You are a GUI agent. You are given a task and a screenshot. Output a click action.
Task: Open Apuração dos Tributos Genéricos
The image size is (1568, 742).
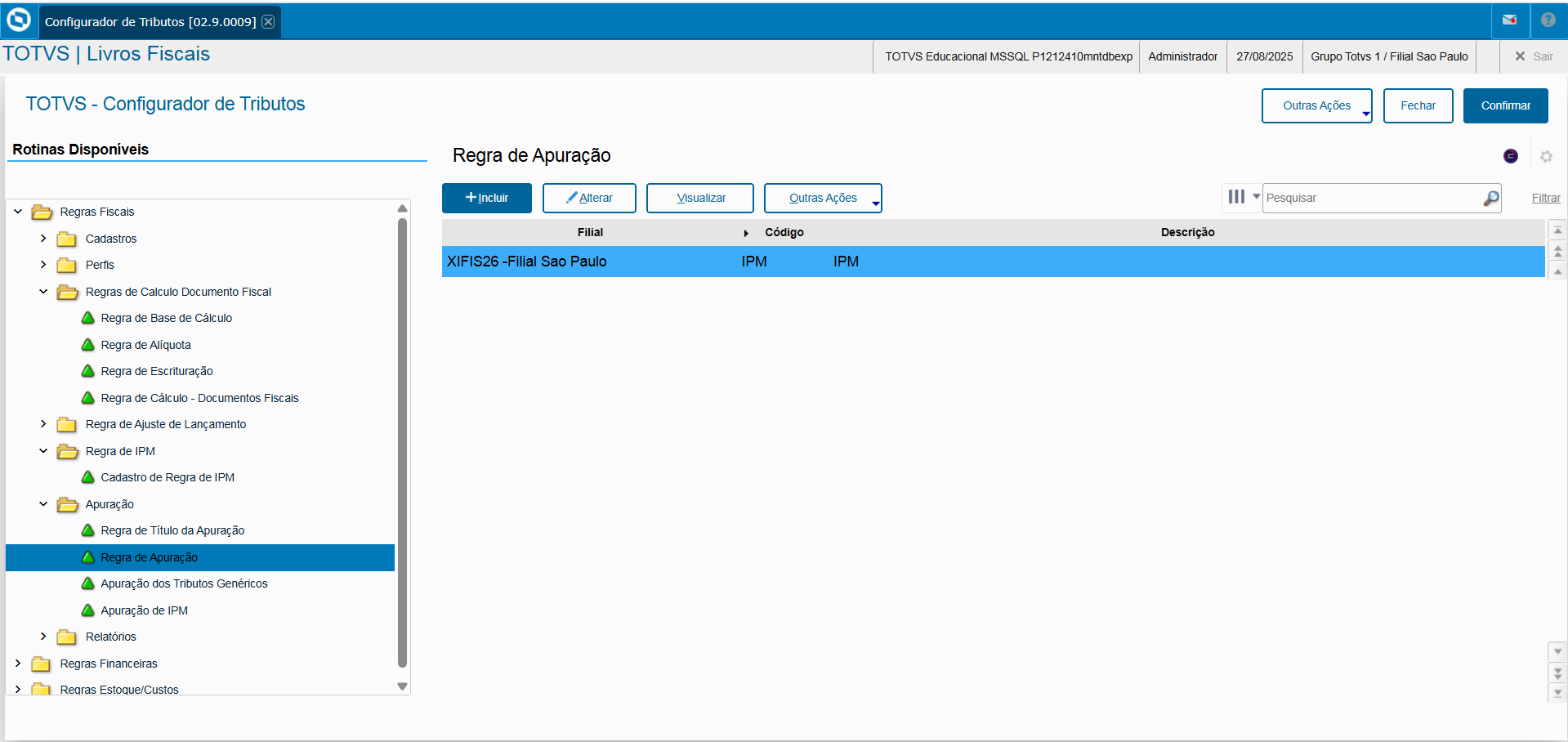point(184,583)
